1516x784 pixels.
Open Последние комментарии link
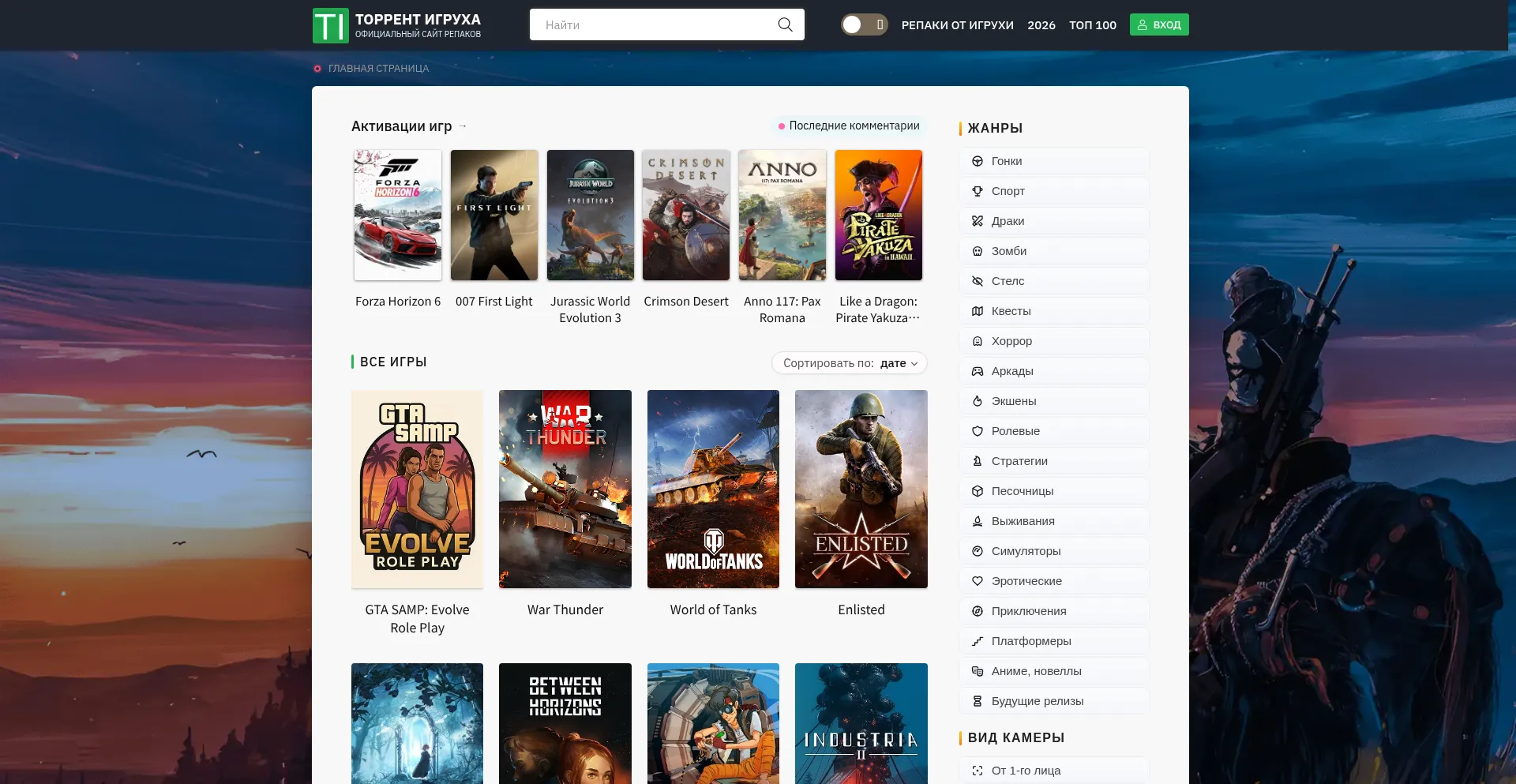pos(849,126)
